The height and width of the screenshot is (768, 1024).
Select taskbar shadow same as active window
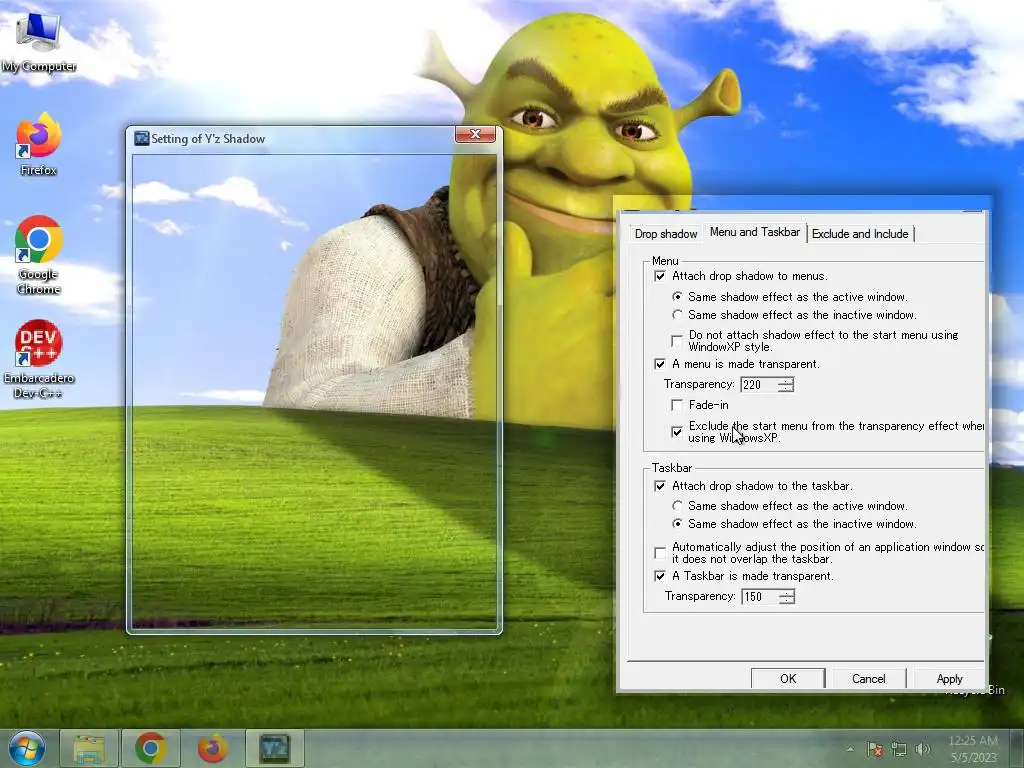[x=678, y=505]
